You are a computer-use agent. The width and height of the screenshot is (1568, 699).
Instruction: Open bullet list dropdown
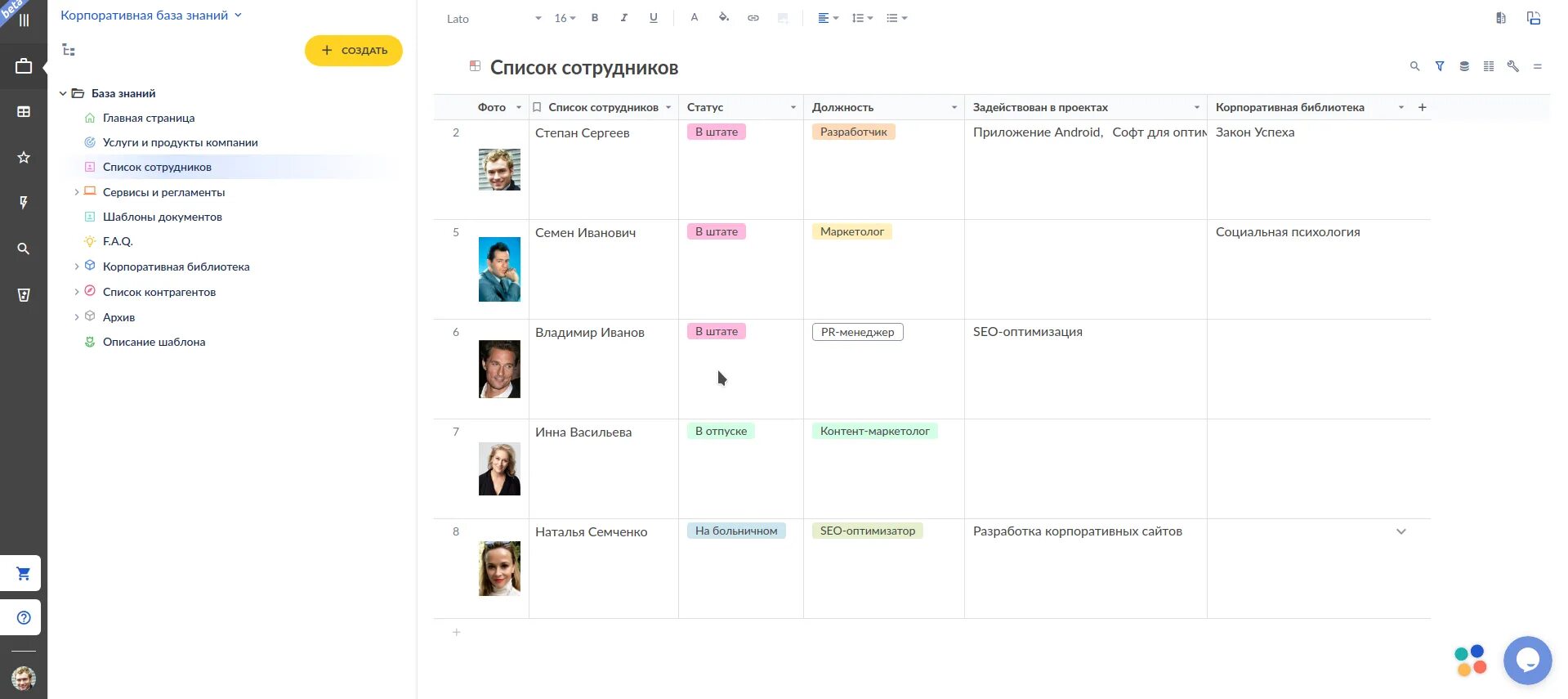(896, 18)
